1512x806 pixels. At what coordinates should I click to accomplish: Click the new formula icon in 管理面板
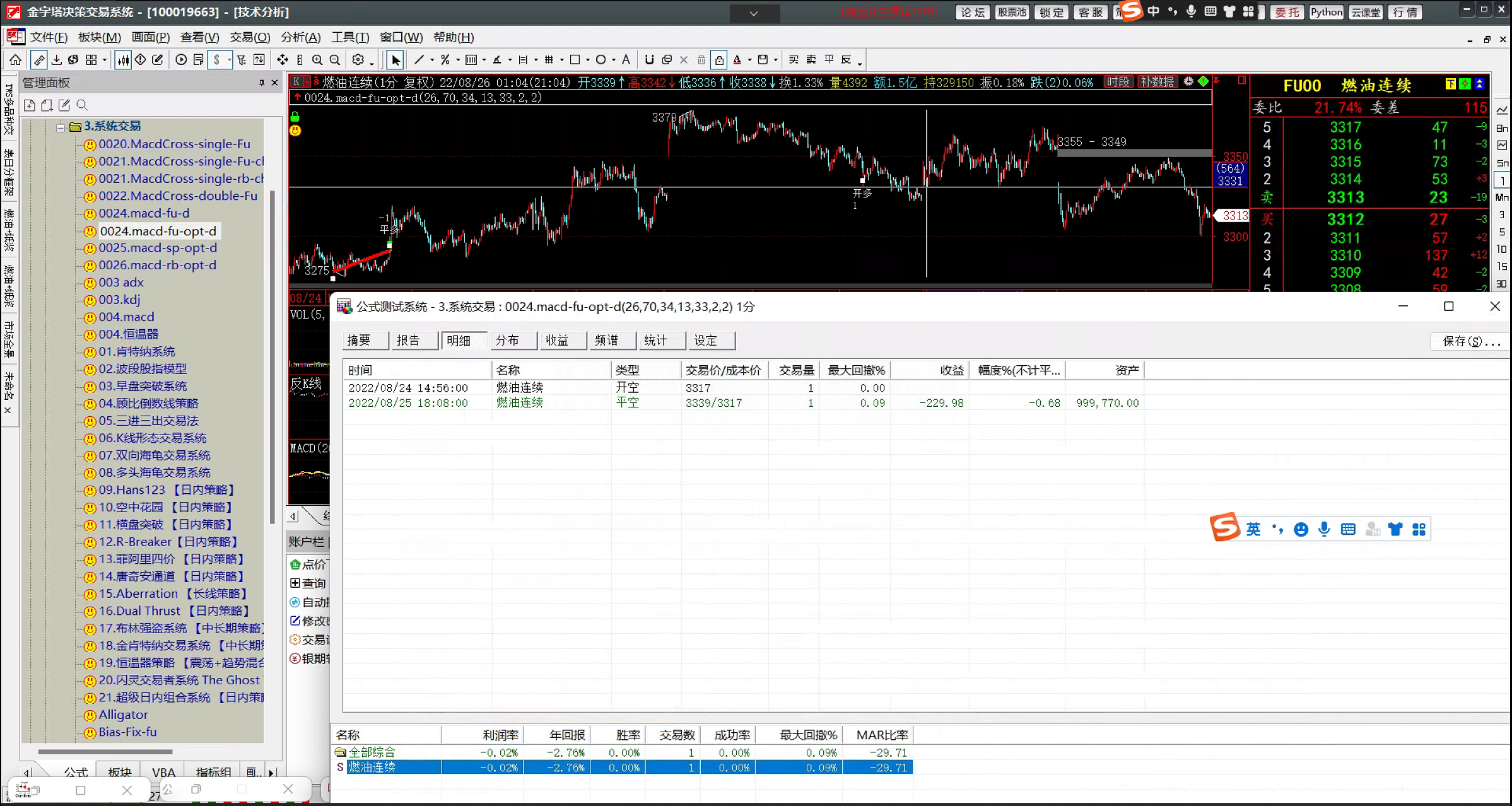(30, 105)
